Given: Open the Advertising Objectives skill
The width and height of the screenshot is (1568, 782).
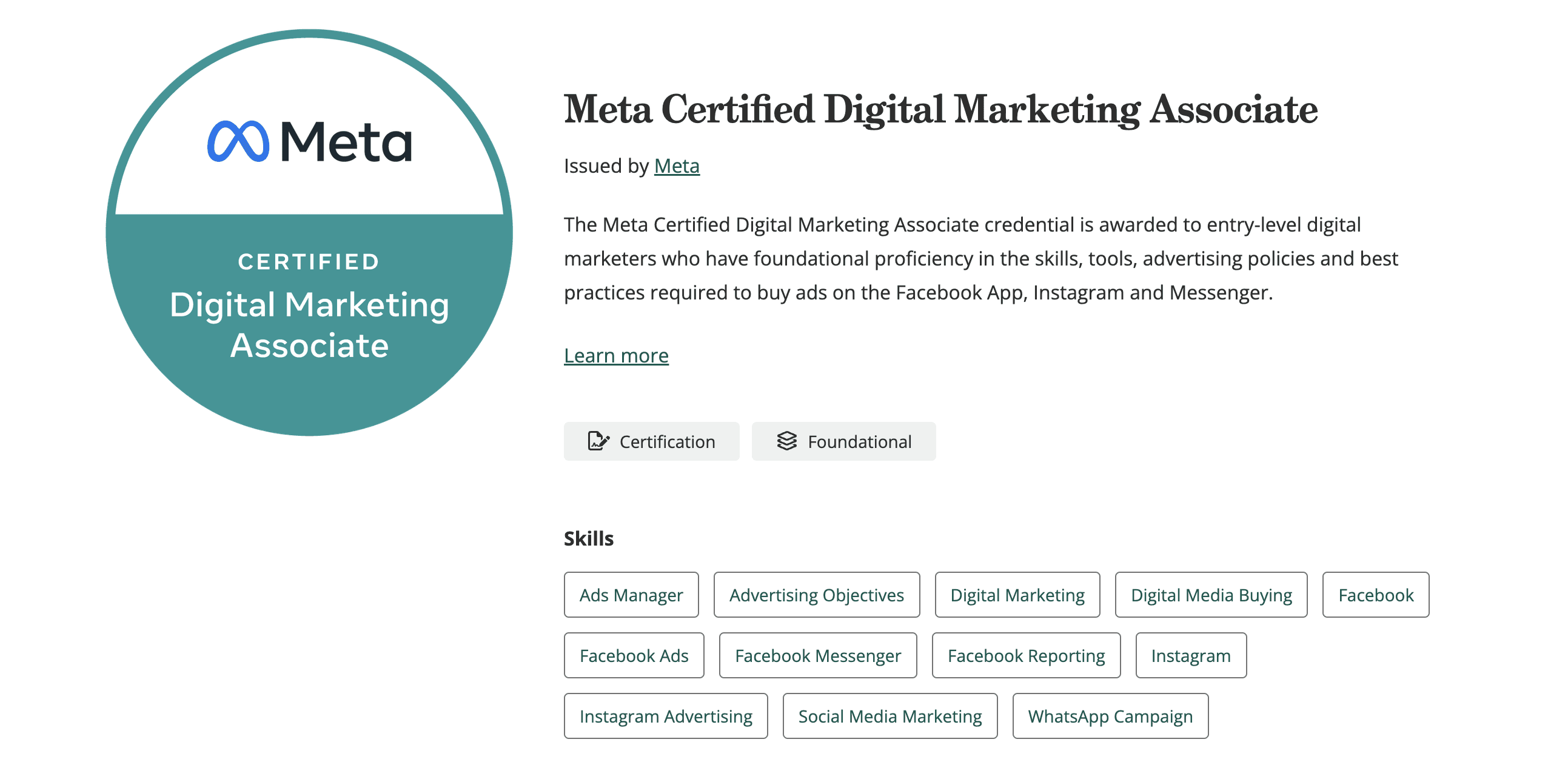Looking at the screenshot, I should [816, 595].
